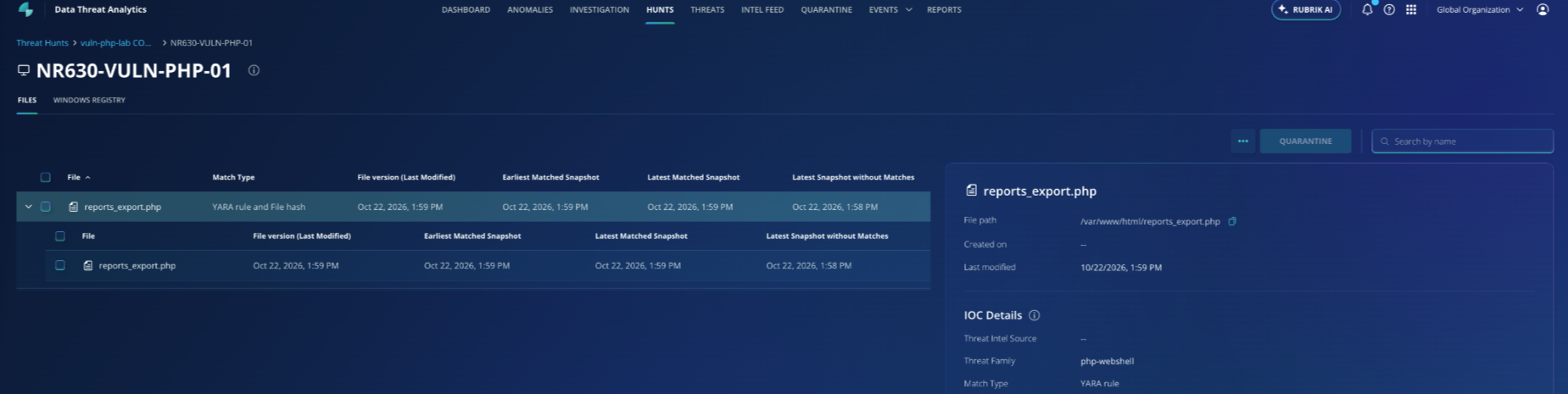Open the apps grid icon
This screenshot has width=1568, height=394.
tap(1411, 10)
